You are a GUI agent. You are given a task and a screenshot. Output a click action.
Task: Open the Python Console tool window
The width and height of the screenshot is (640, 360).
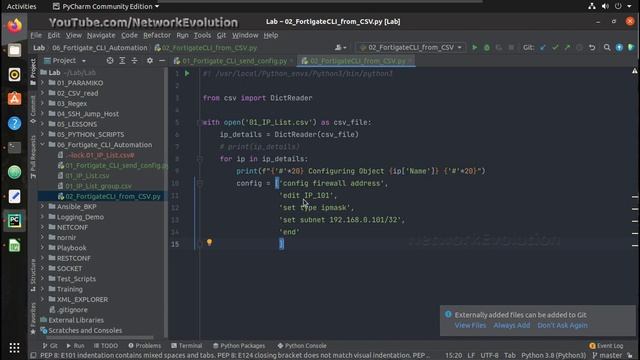click(302, 346)
